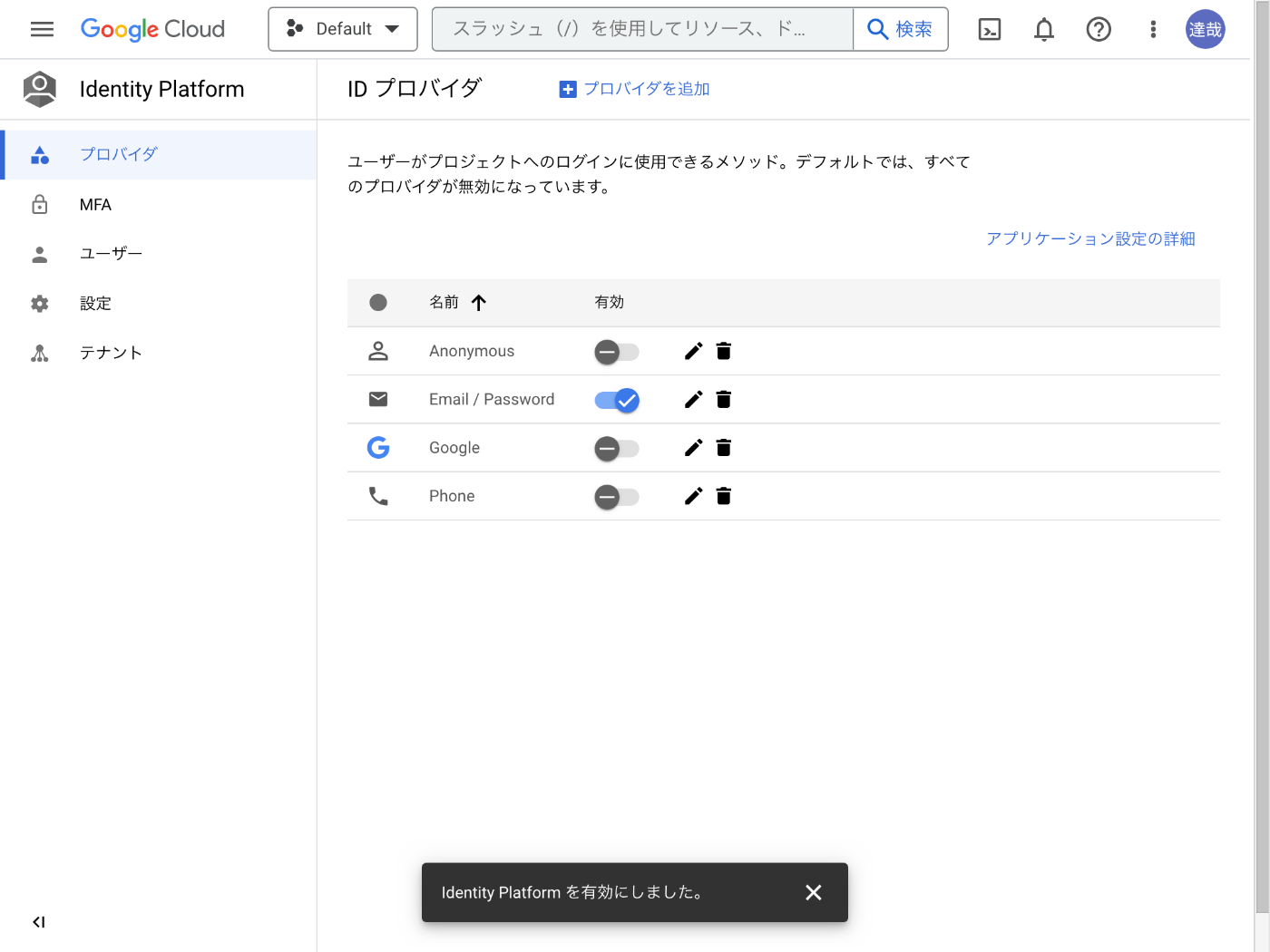The width and height of the screenshot is (1270, 952).
Task: Focus the resource search input field
Action: tap(642, 29)
